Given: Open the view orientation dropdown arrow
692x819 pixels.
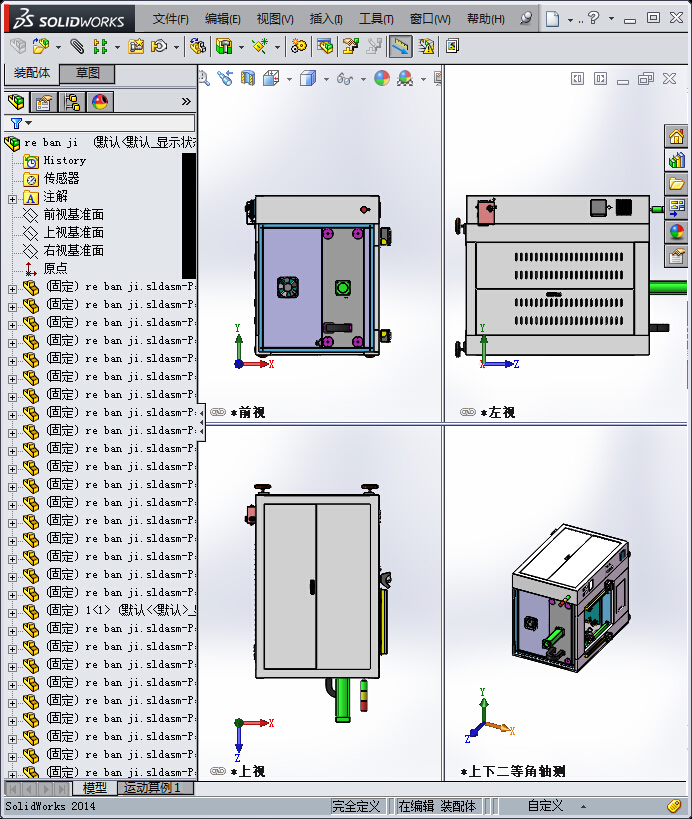Looking at the screenshot, I should 289,79.
